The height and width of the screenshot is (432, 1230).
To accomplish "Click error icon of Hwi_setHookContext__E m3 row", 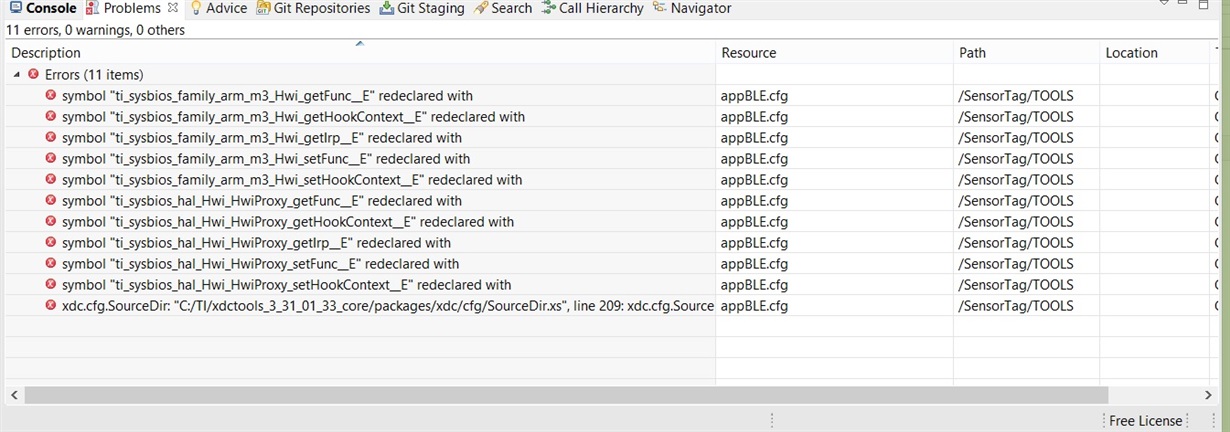I will click(51, 179).
